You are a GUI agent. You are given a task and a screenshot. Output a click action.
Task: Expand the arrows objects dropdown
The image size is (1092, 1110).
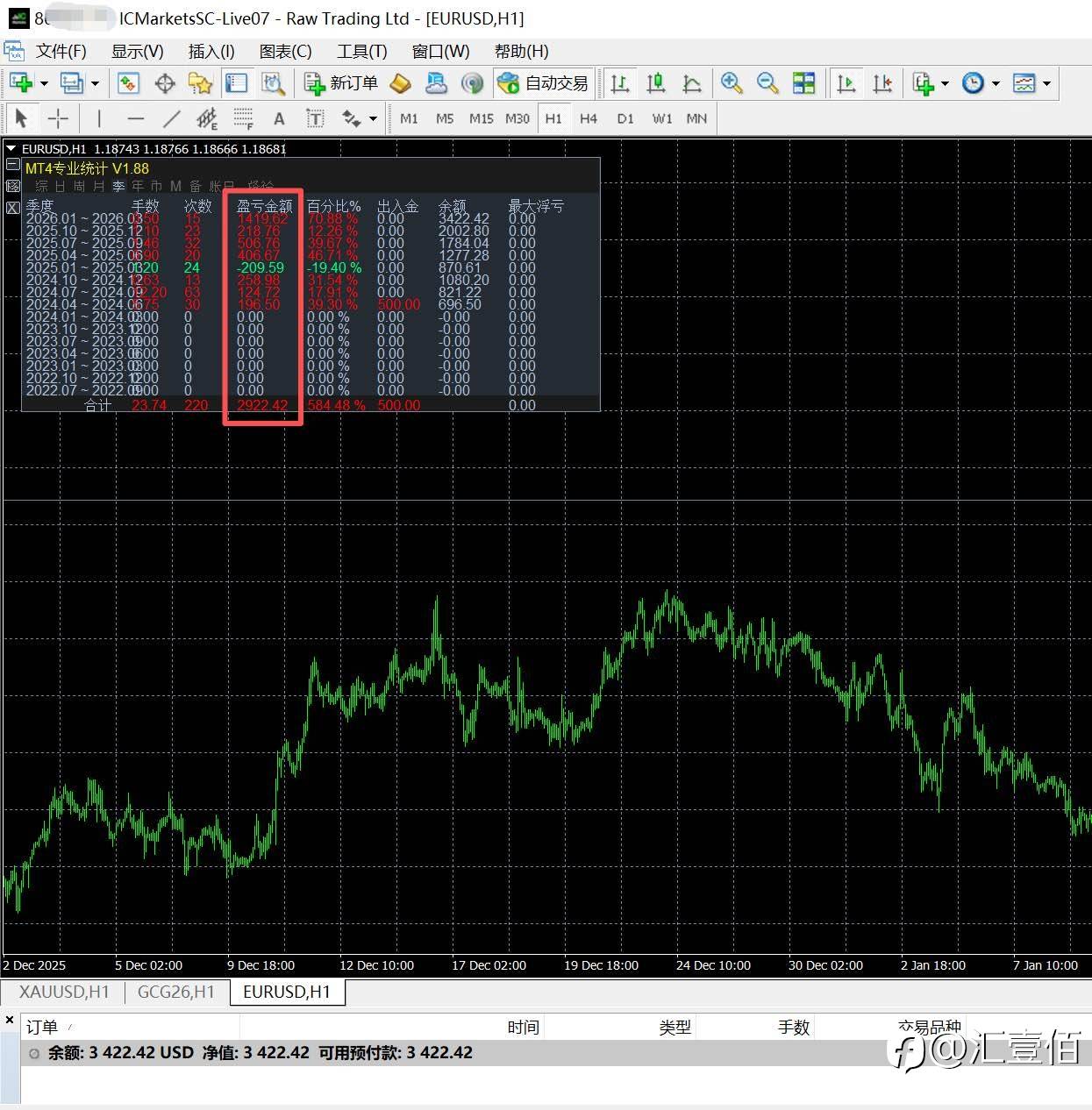point(374,119)
